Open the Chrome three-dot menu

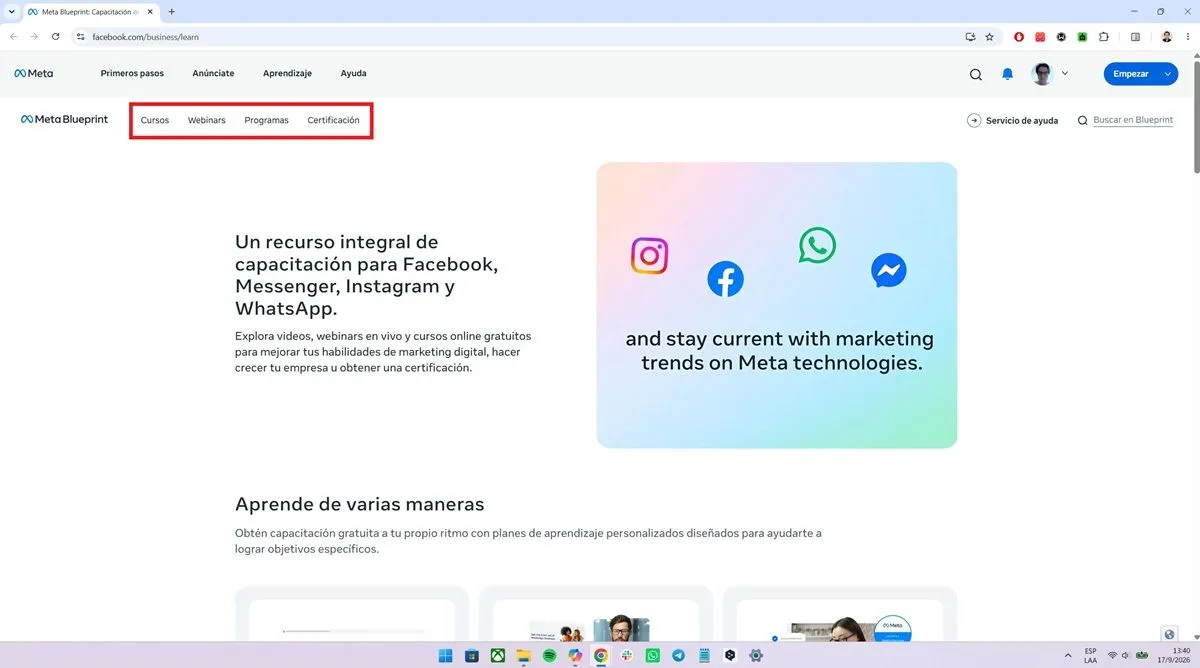click(x=1187, y=37)
